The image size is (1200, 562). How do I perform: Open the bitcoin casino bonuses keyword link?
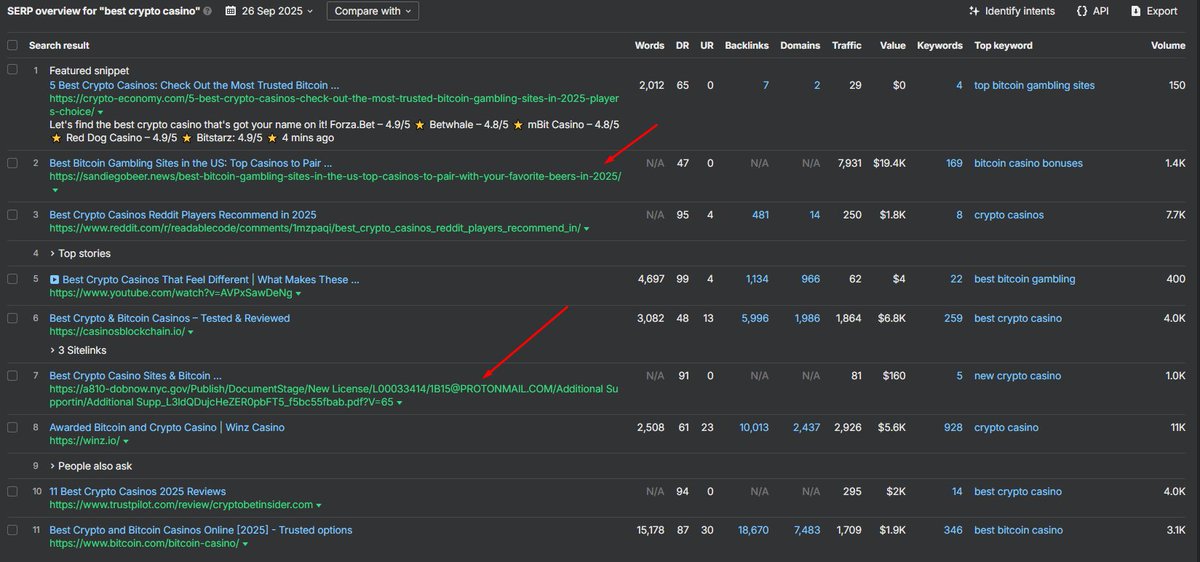[x=1028, y=163]
